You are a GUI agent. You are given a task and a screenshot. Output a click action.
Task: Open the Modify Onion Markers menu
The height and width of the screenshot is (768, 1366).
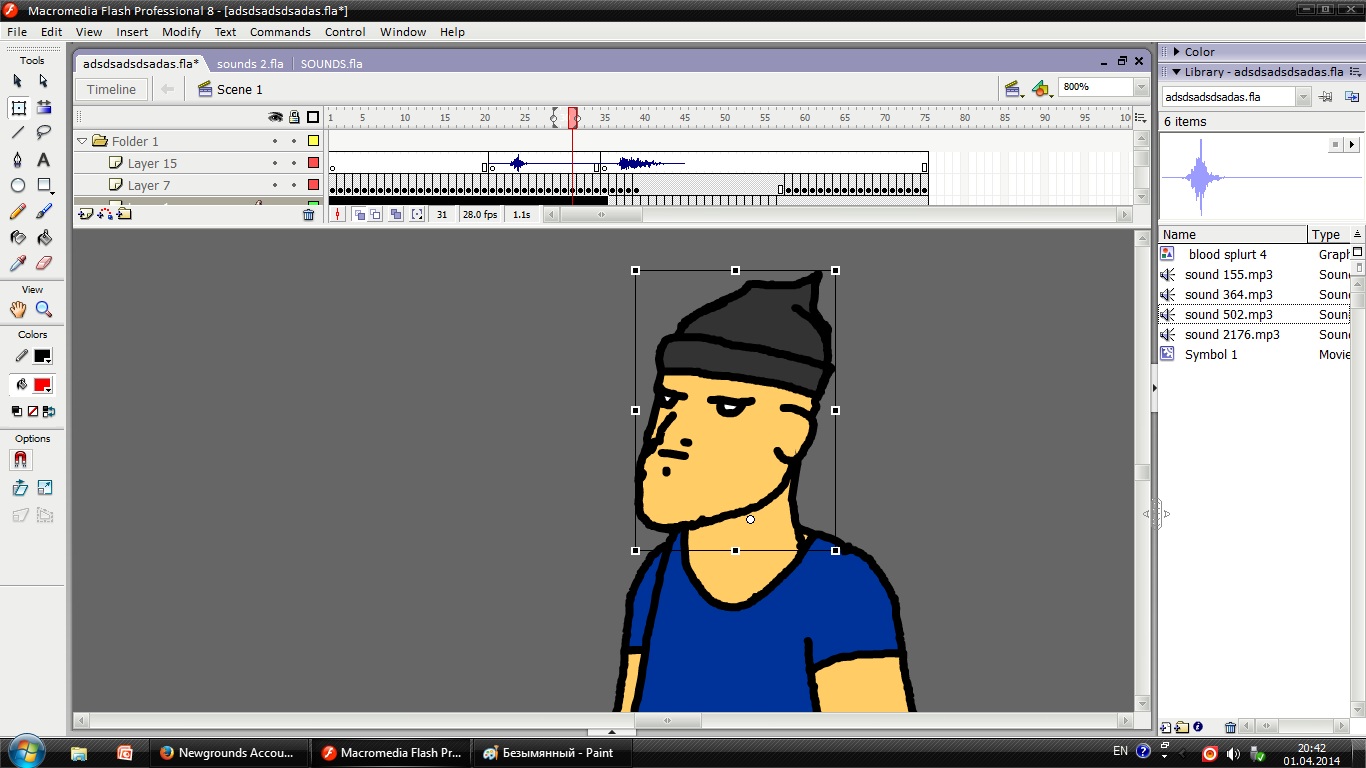coord(417,214)
